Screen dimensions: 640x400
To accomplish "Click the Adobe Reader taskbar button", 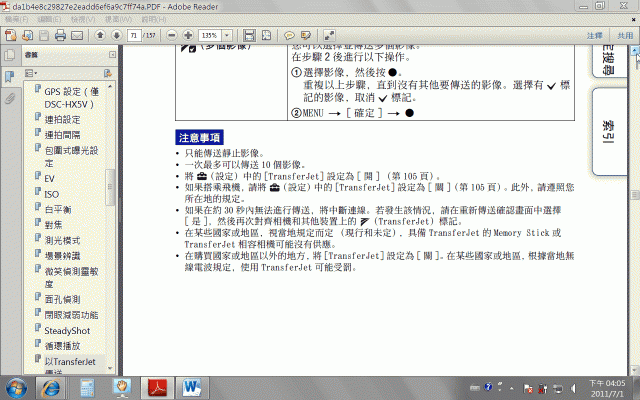I will click(x=157, y=388).
